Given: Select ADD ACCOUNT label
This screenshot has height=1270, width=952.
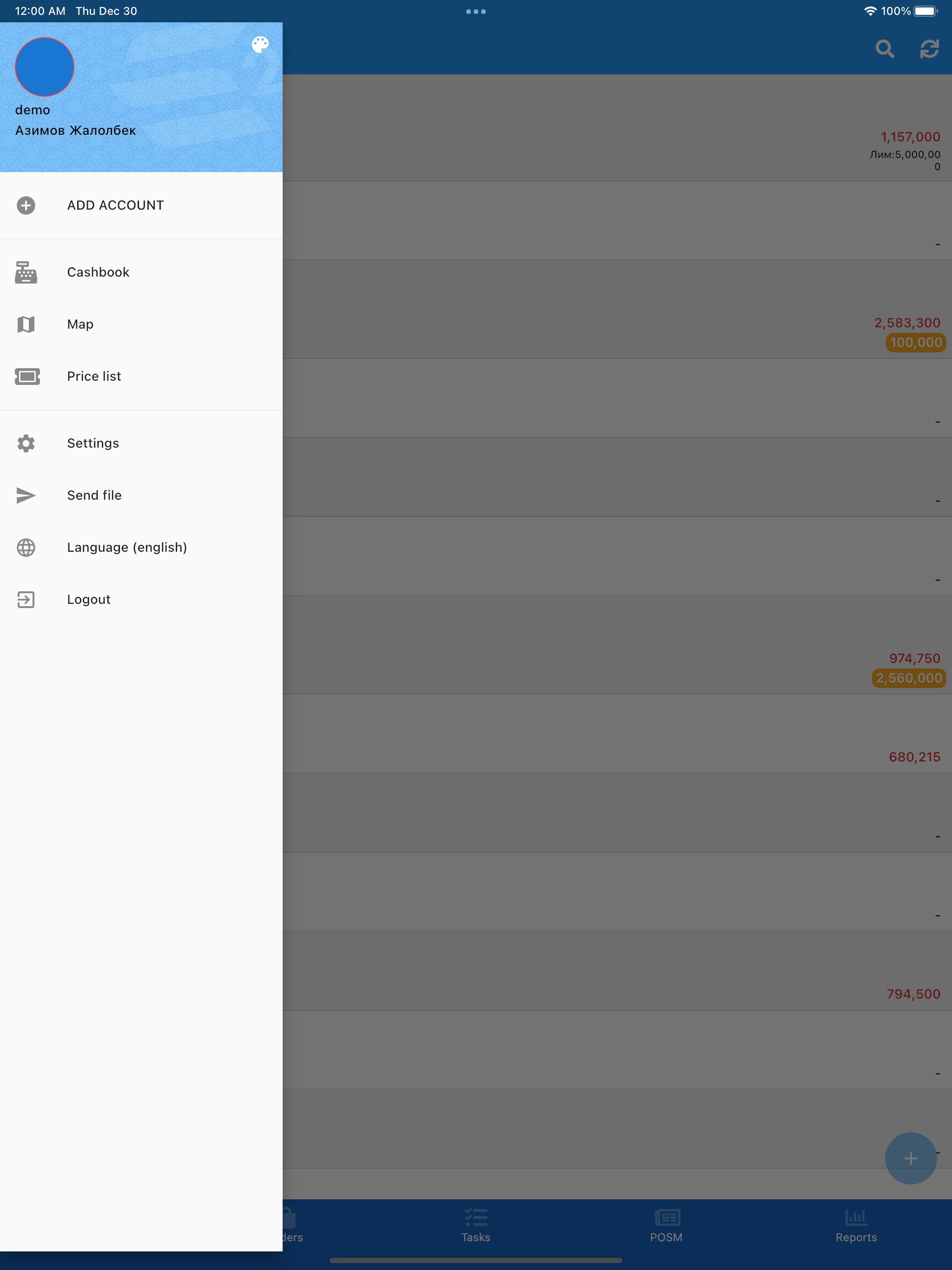Looking at the screenshot, I should (115, 205).
